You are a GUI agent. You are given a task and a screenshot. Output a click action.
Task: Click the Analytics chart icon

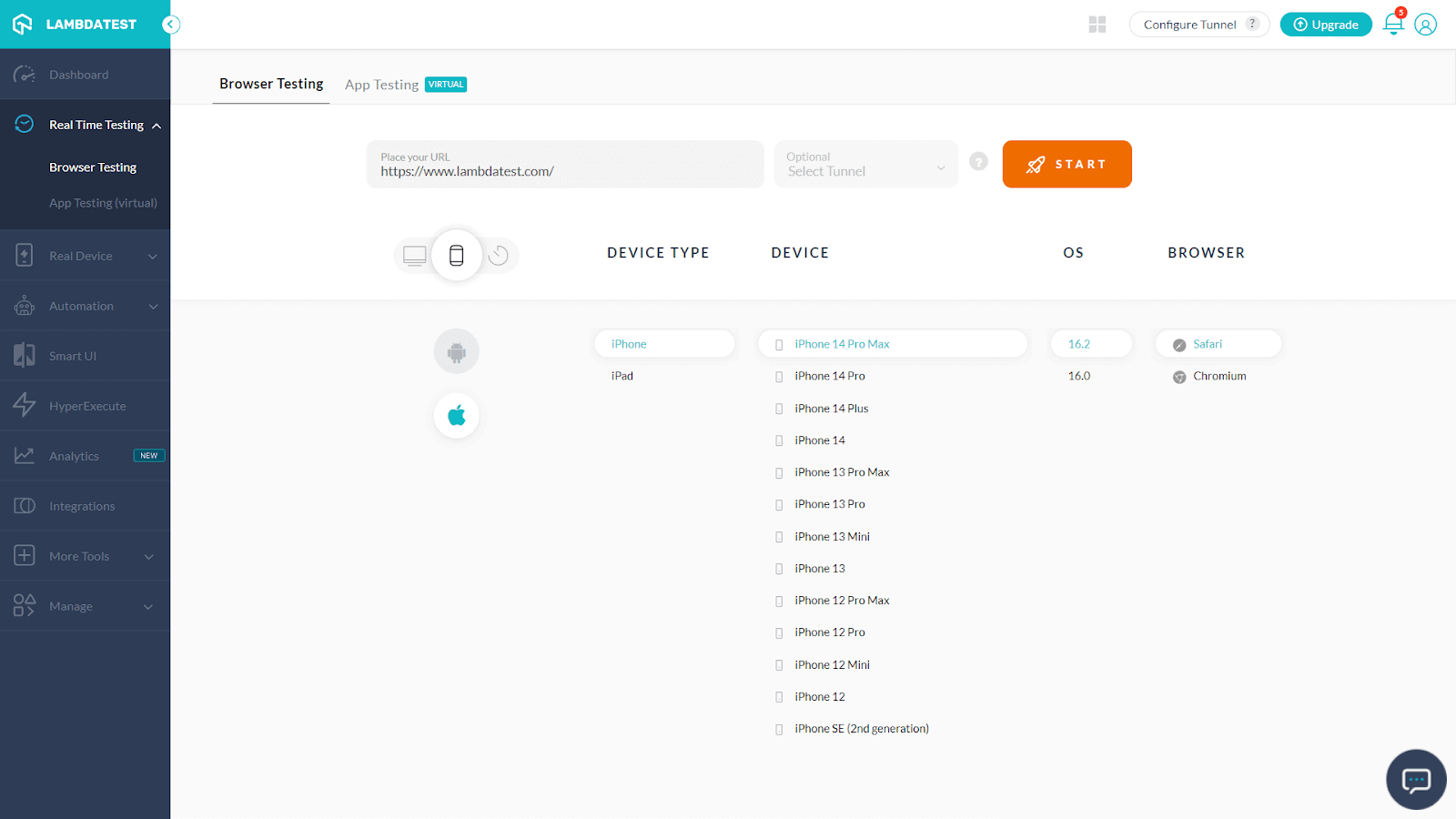coord(25,455)
